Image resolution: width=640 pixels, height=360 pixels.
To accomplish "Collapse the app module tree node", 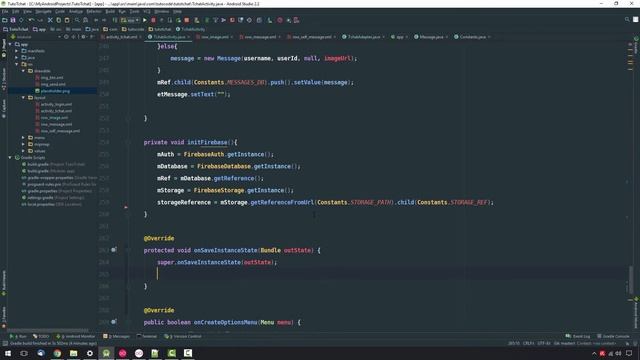I will pos(10,44).
